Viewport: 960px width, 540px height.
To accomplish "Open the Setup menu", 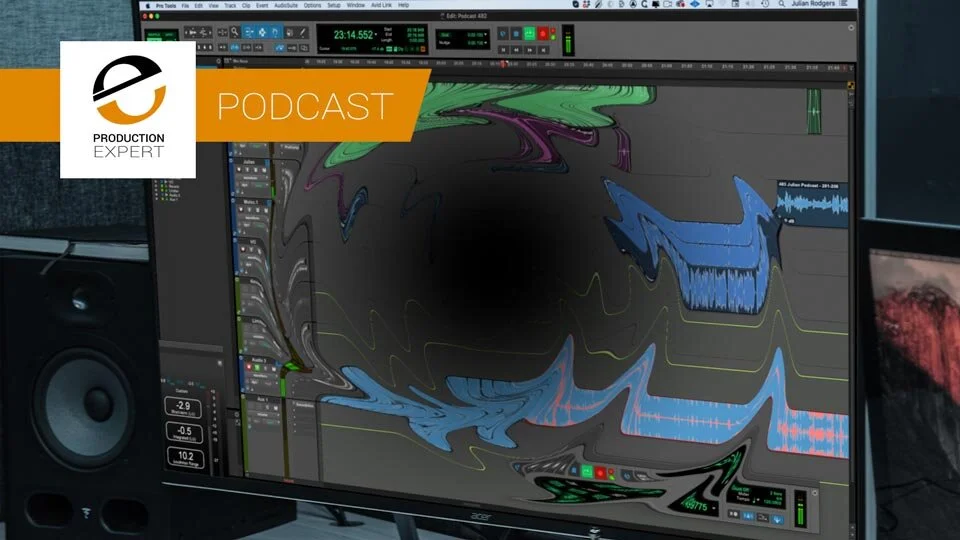I will pyautogui.click(x=334, y=6).
